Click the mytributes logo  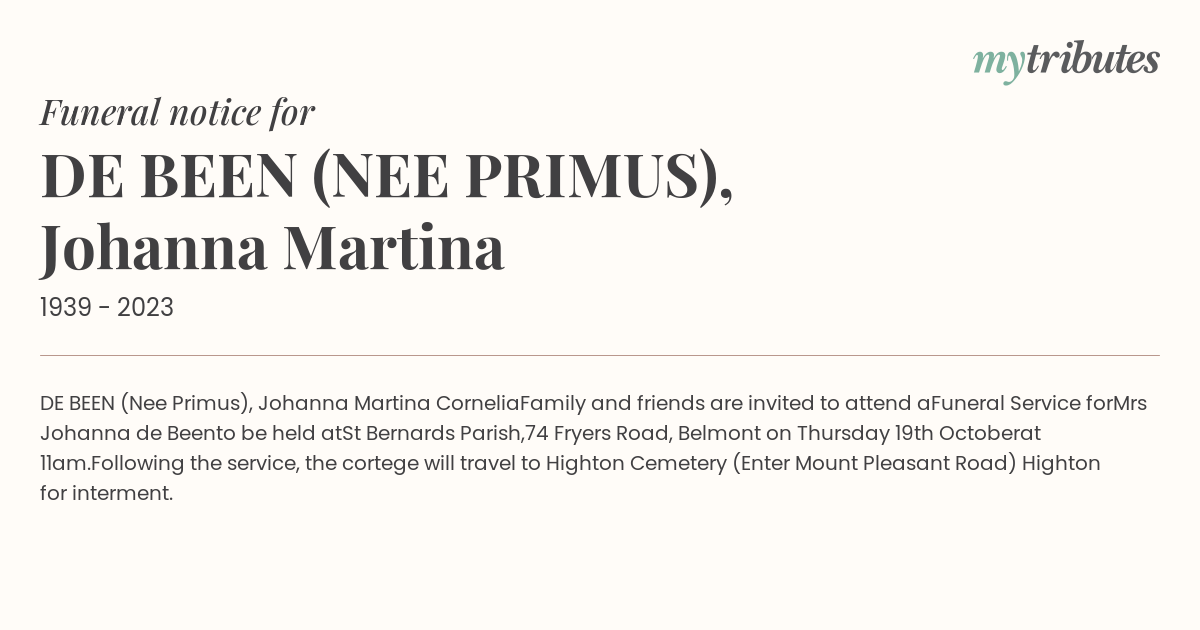[1066, 61]
